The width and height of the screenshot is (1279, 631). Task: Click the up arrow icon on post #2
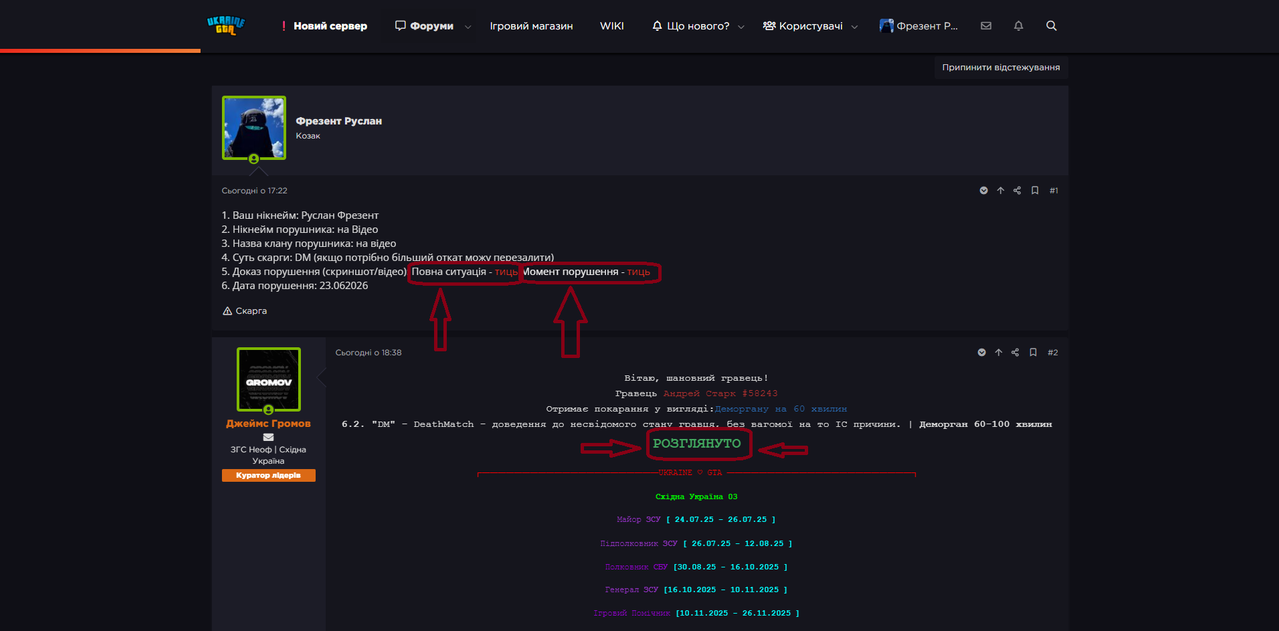[1000, 352]
